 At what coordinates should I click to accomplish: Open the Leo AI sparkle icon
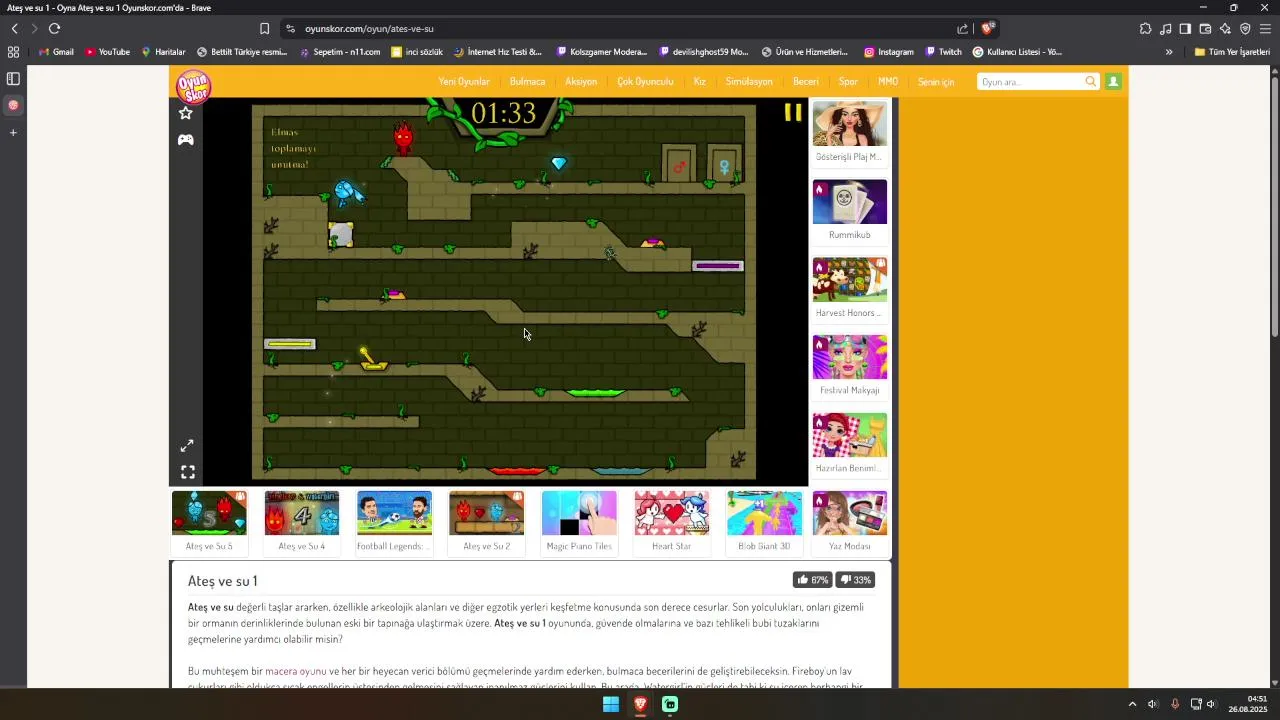pyautogui.click(x=1225, y=29)
